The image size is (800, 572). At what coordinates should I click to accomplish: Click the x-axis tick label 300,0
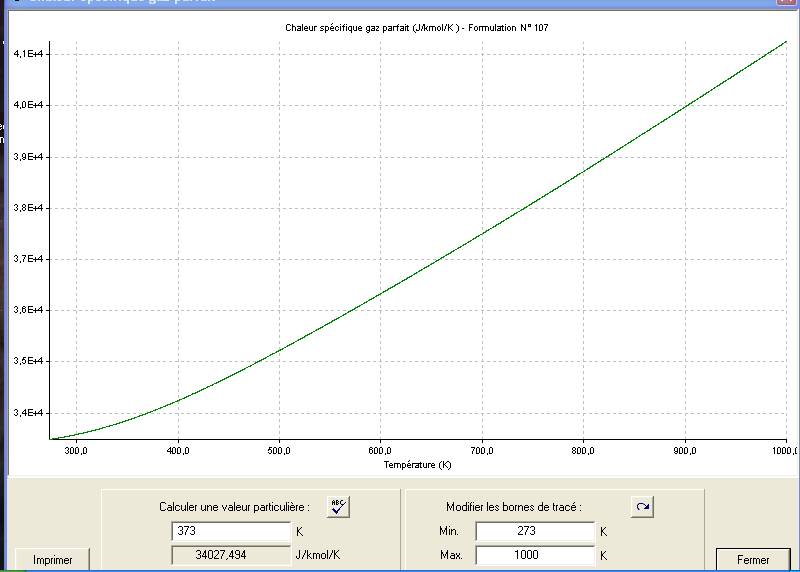pos(76,451)
